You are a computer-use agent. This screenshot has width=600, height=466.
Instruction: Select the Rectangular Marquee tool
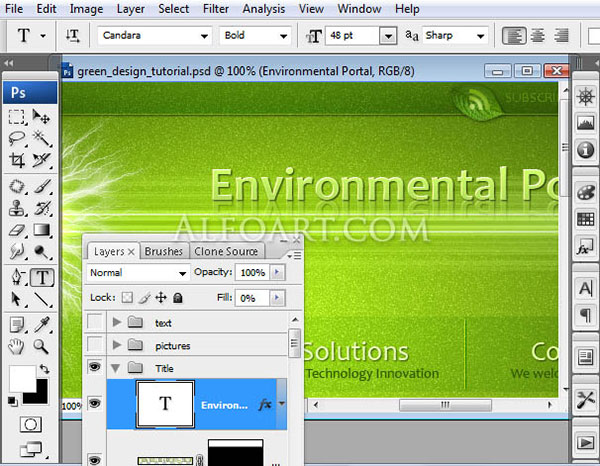click(16, 116)
